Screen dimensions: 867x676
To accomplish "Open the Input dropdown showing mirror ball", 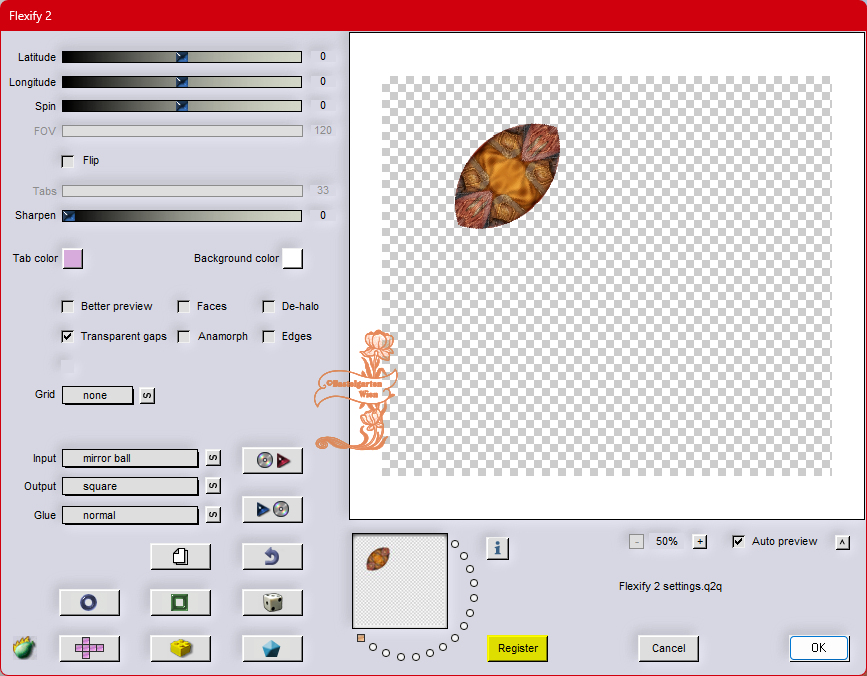I will tap(130, 458).
